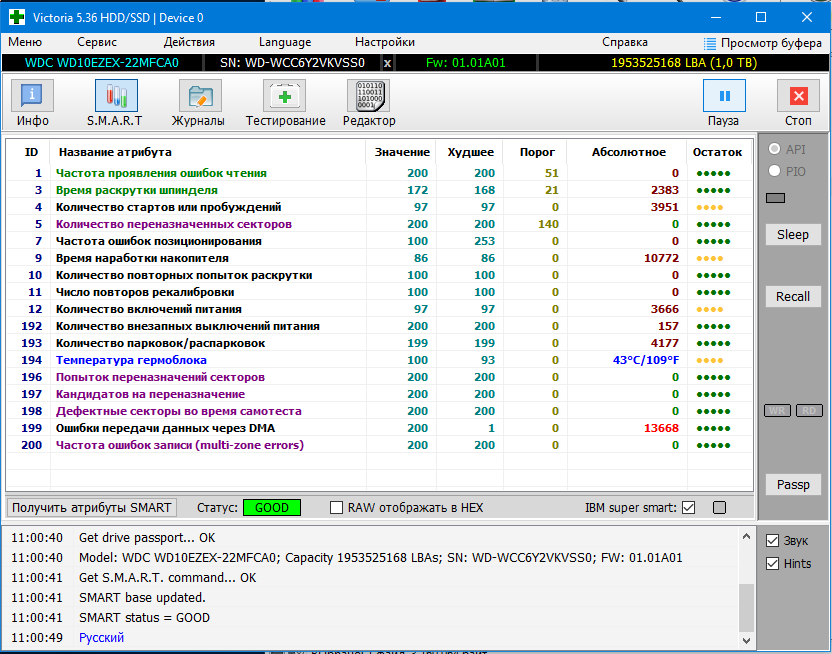Click 1953525168 LBA (1,0 TB) capacity label
Image resolution: width=832 pixels, height=654 pixels.
point(684,63)
